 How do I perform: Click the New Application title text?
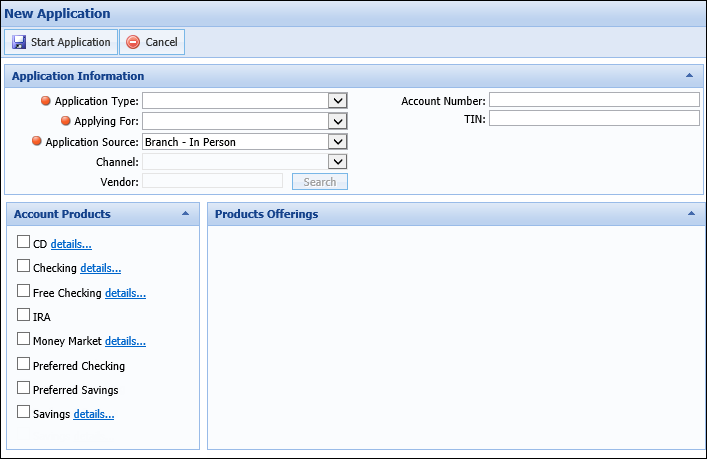[x=57, y=14]
